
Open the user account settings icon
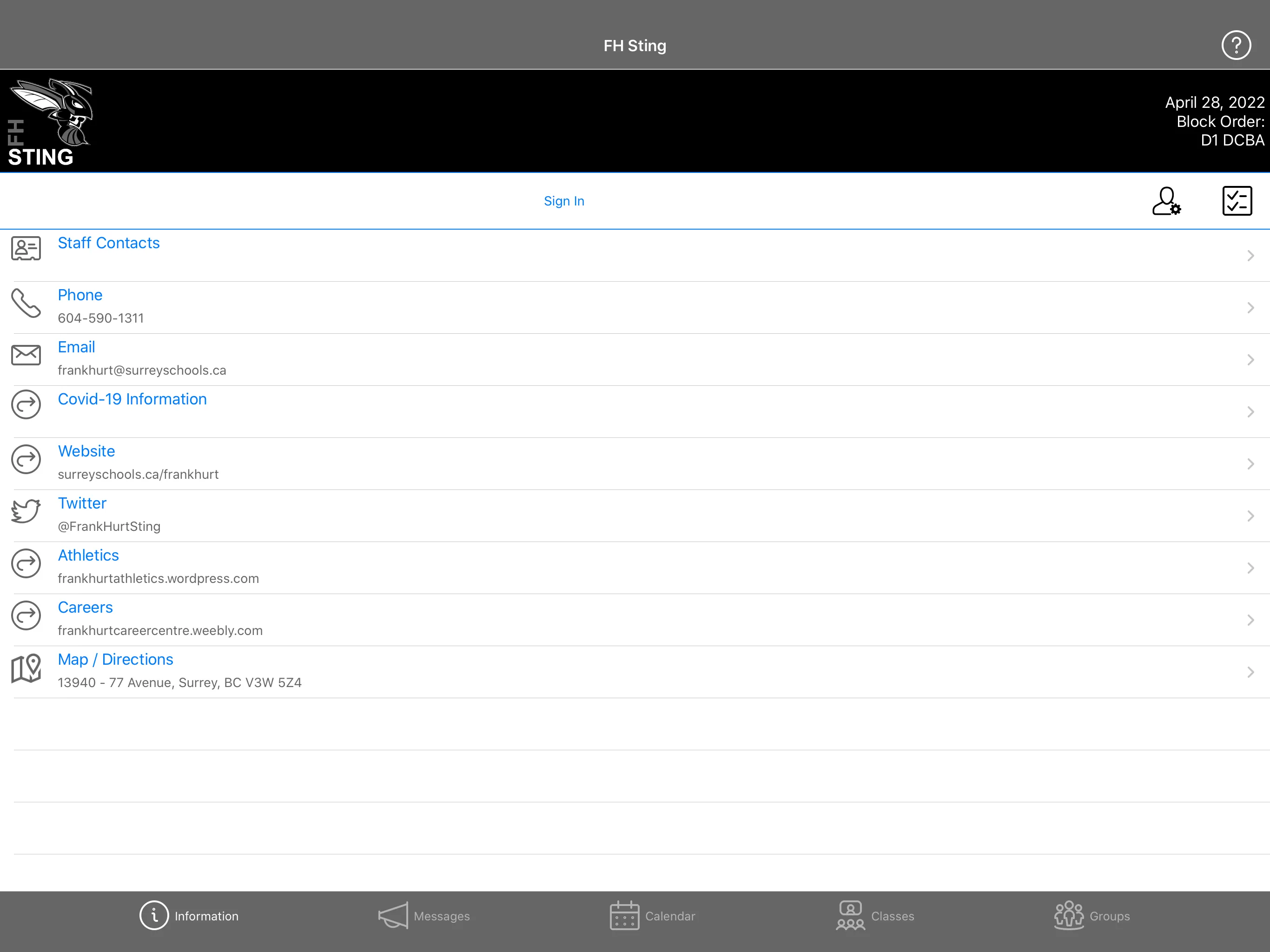pos(1166,201)
